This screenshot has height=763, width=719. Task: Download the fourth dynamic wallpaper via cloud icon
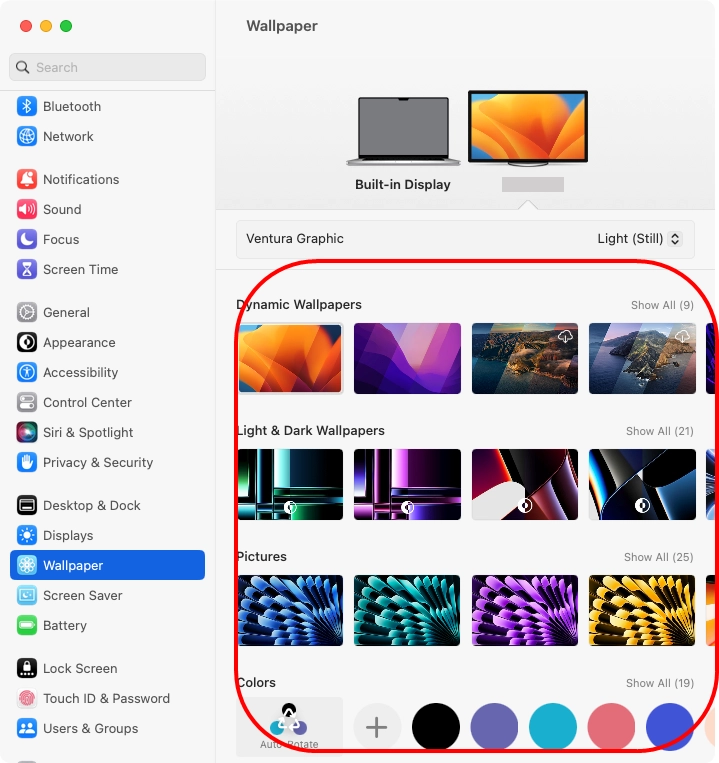pyautogui.click(x=682, y=336)
